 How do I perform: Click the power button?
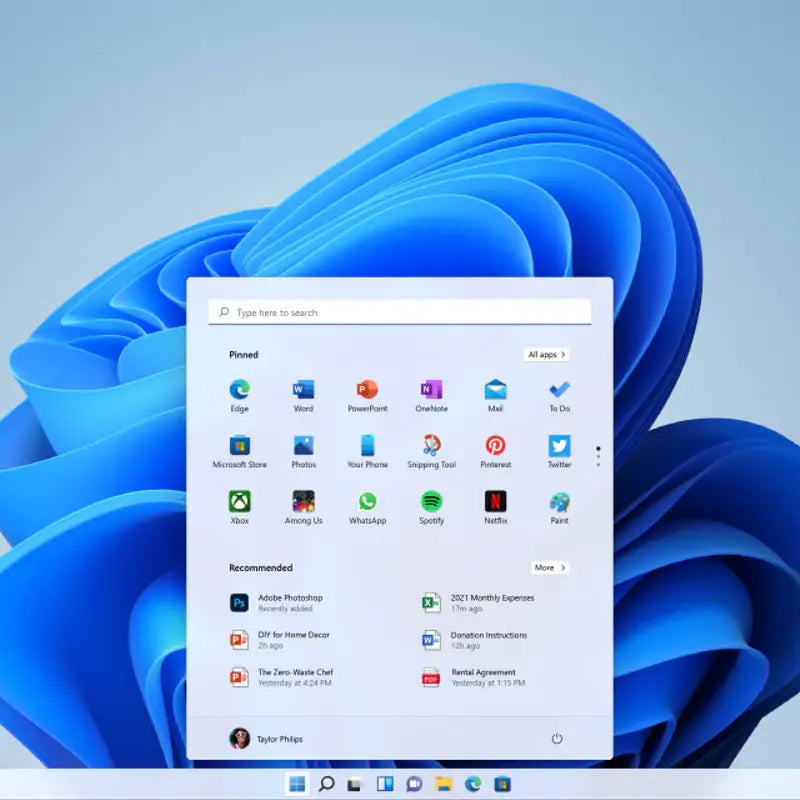coord(557,738)
